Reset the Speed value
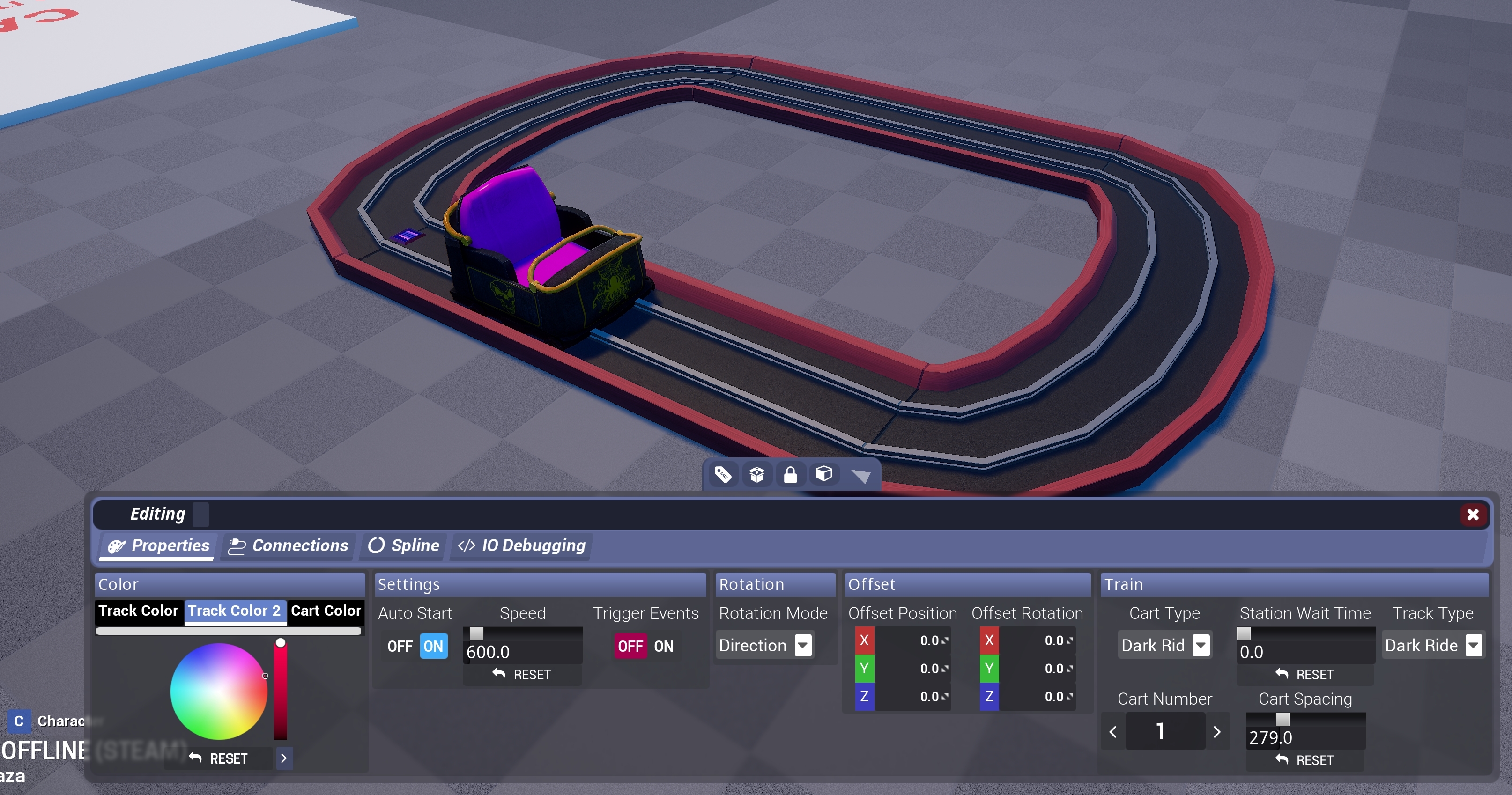 coord(522,675)
